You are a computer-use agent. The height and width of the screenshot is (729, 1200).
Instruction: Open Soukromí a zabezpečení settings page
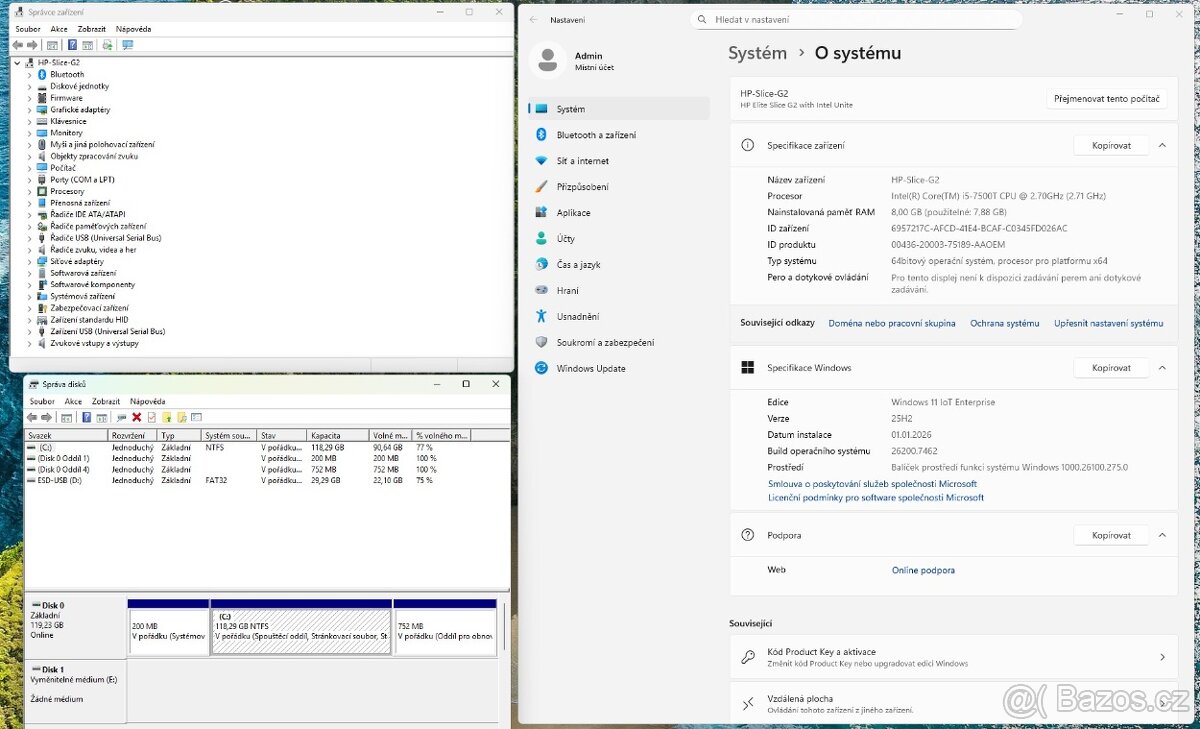pos(605,343)
